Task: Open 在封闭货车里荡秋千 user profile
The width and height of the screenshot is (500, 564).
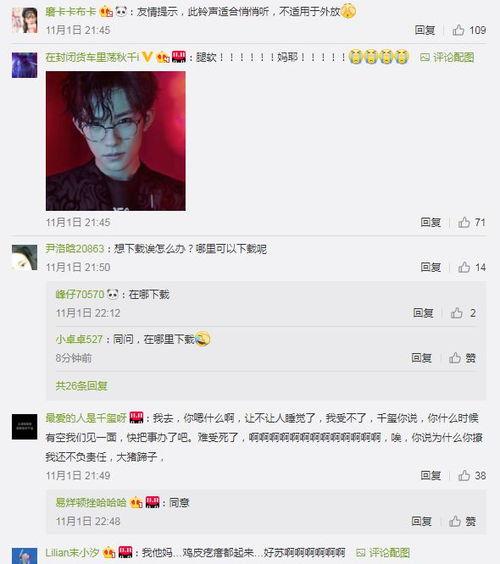Action: [x=92, y=57]
